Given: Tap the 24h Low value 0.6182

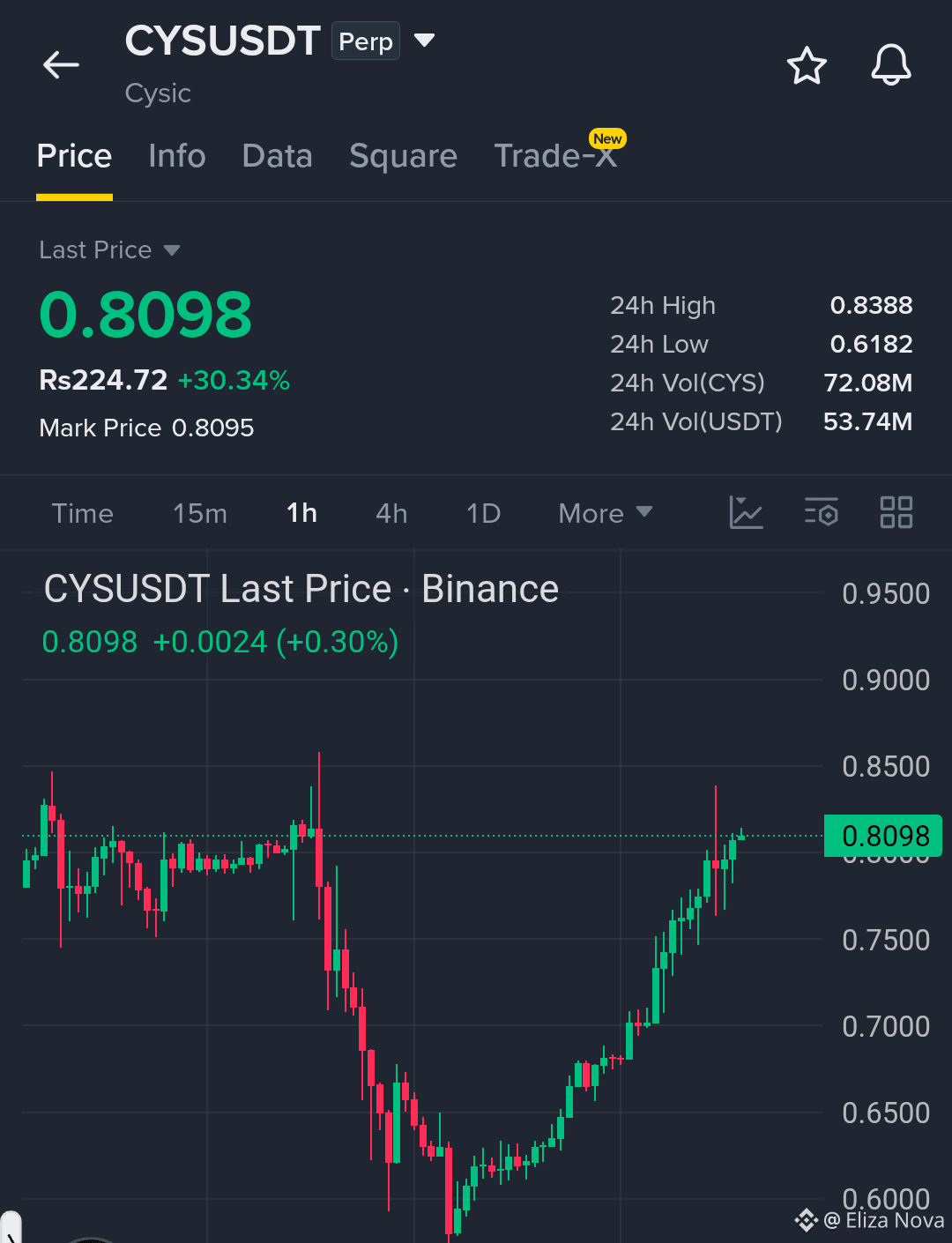Looking at the screenshot, I should tap(871, 345).
